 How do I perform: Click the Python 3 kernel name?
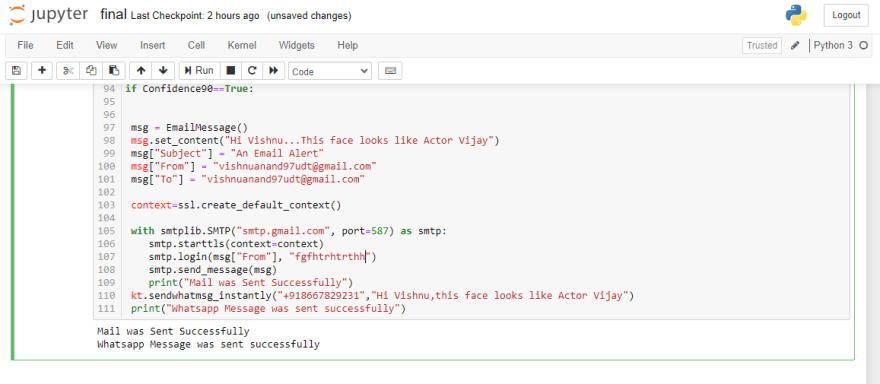pyautogui.click(x=833, y=45)
